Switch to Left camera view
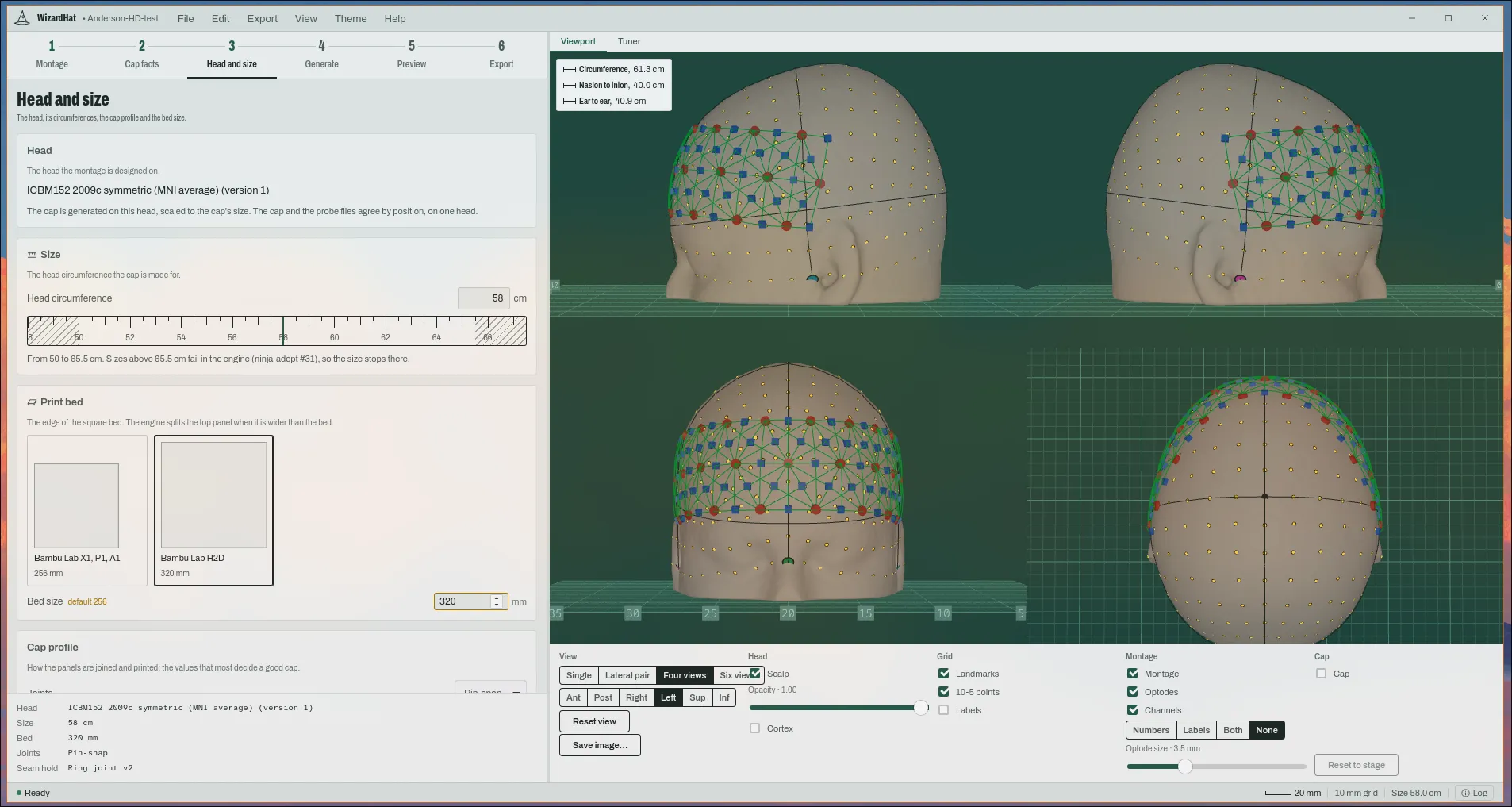1512x807 pixels. coord(669,697)
